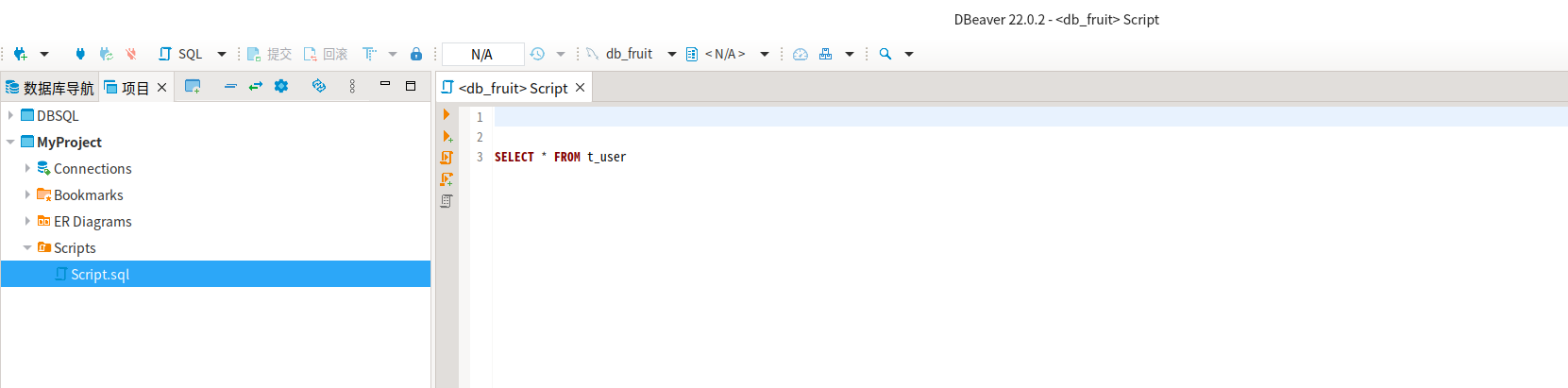Toggle the lock read-only icon

click(416, 54)
